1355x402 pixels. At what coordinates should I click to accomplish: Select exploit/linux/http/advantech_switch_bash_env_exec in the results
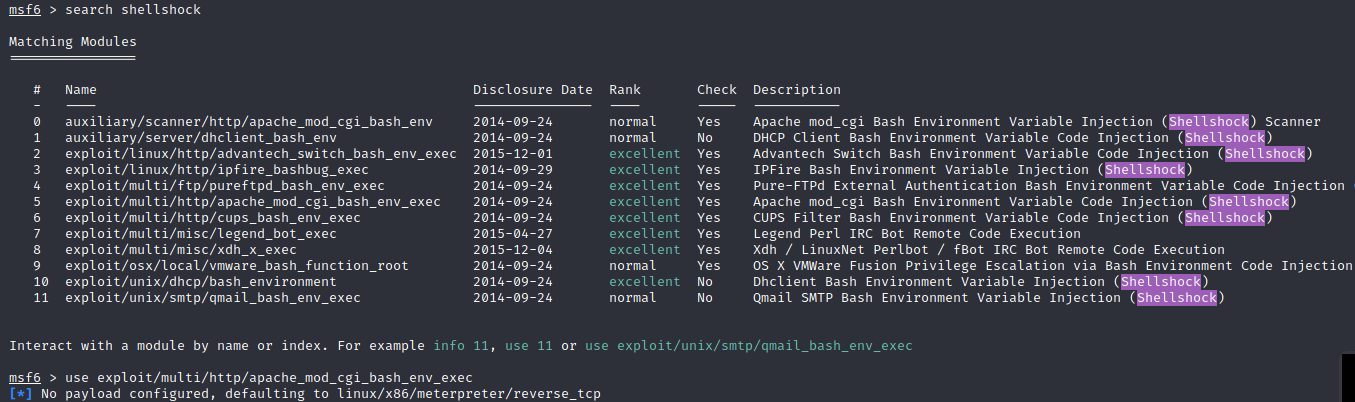[x=260, y=154]
